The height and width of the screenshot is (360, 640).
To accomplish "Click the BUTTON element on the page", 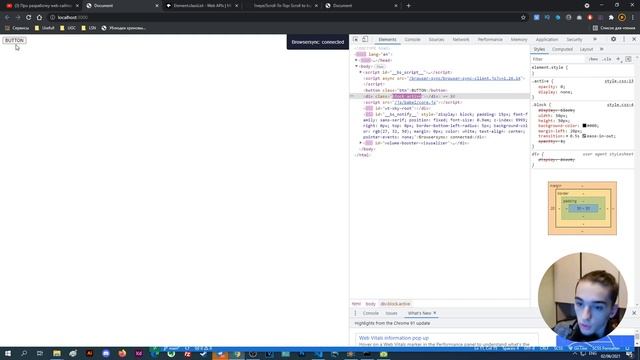I will pos(14,40).
